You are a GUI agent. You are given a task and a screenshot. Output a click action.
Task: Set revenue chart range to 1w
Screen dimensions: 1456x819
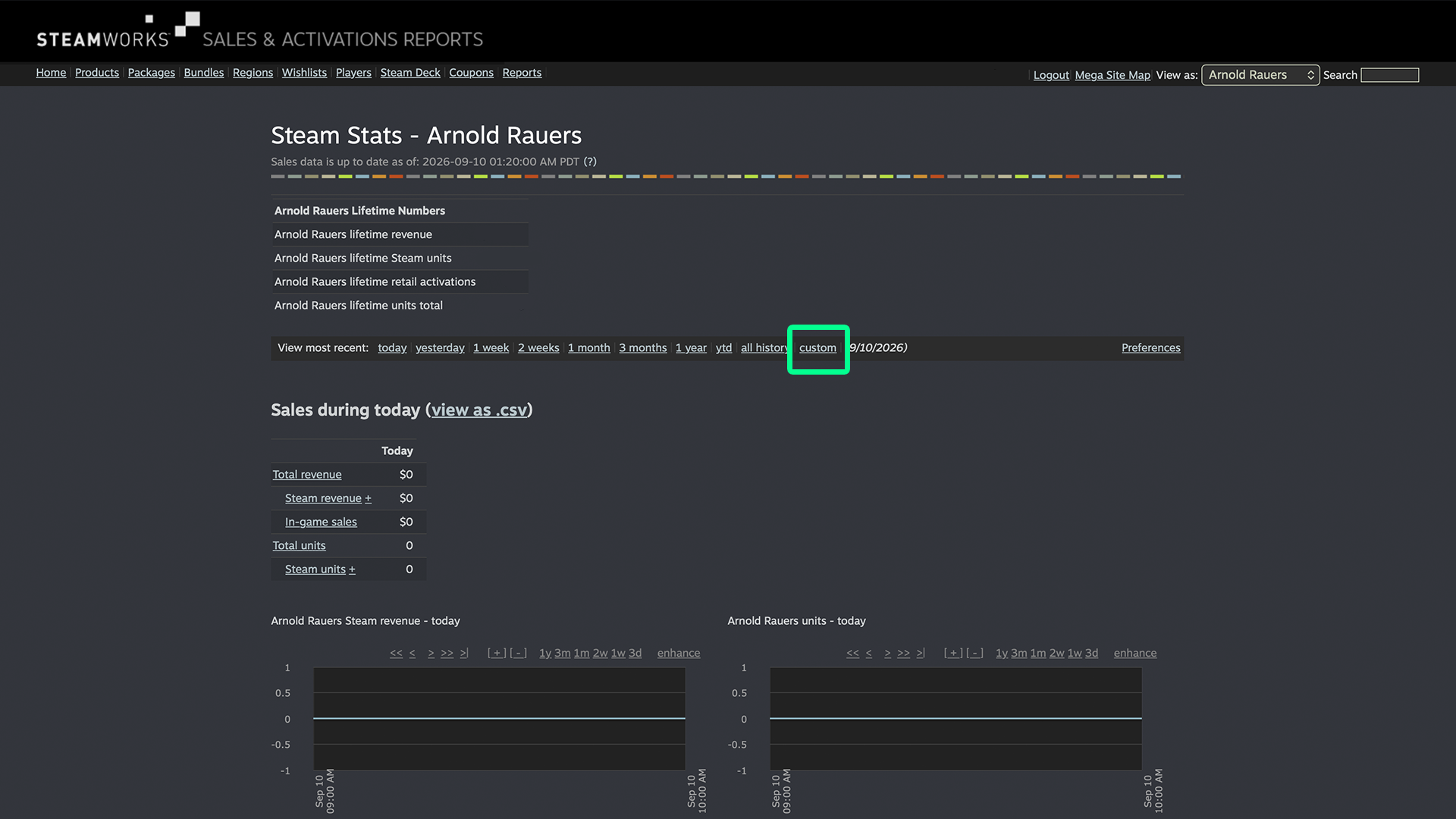(619, 653)
